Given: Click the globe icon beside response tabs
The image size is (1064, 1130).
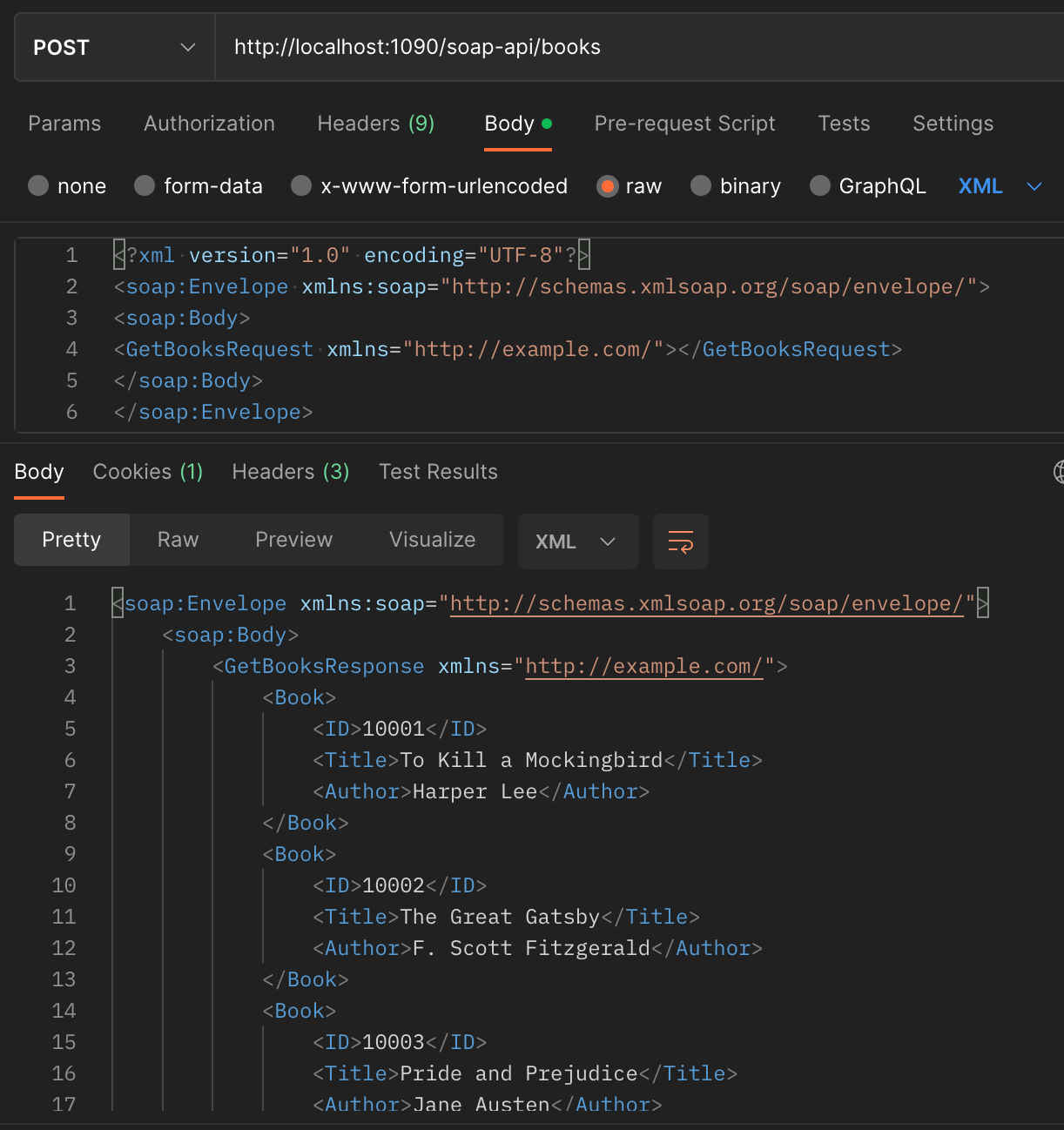Looking at the screenshot, I should [x=1058, y=472].
